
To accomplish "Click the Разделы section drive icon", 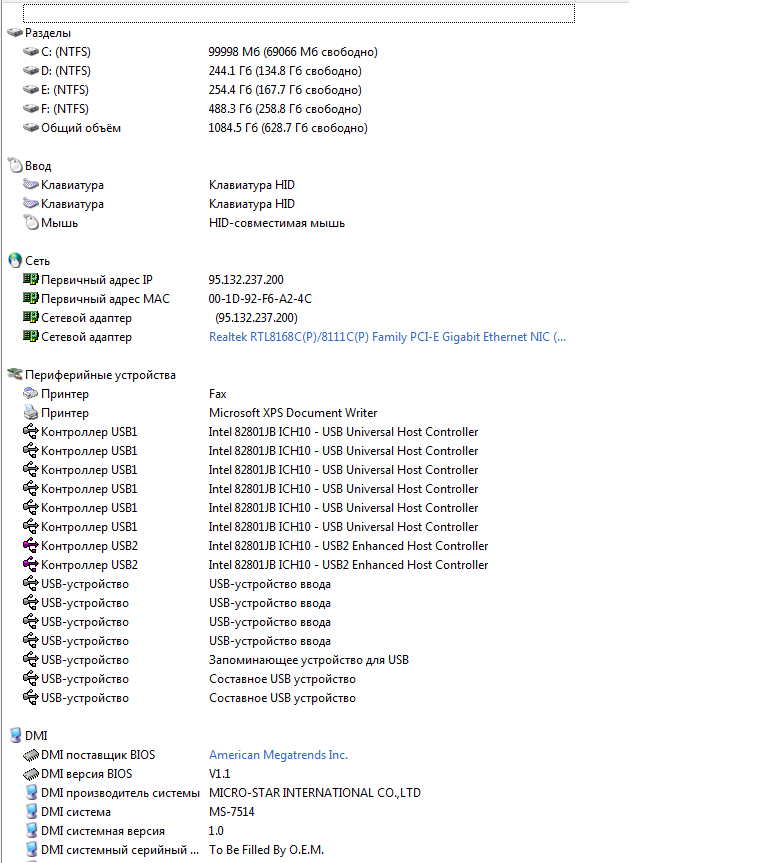I will pyautogui.click(x=15, y=33).
